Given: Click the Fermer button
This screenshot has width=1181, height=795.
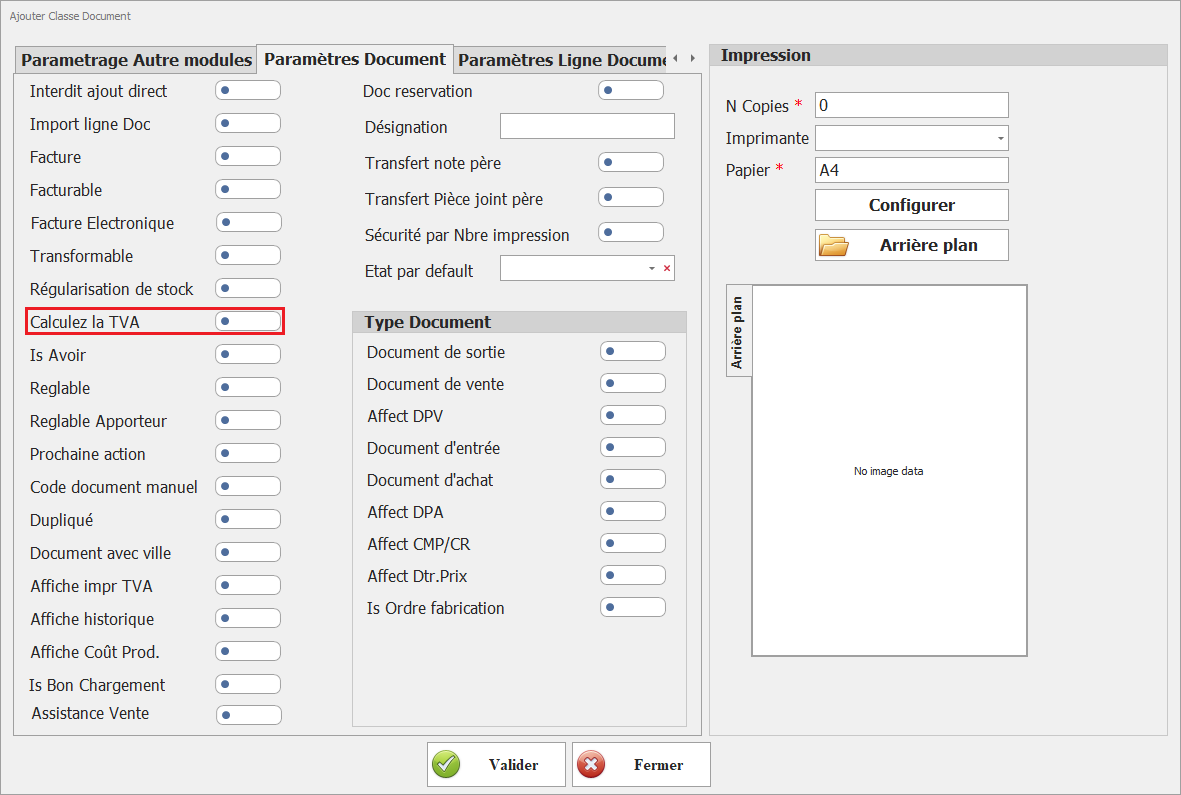Looking at the screenshot, I should click(x=641, y=764).
